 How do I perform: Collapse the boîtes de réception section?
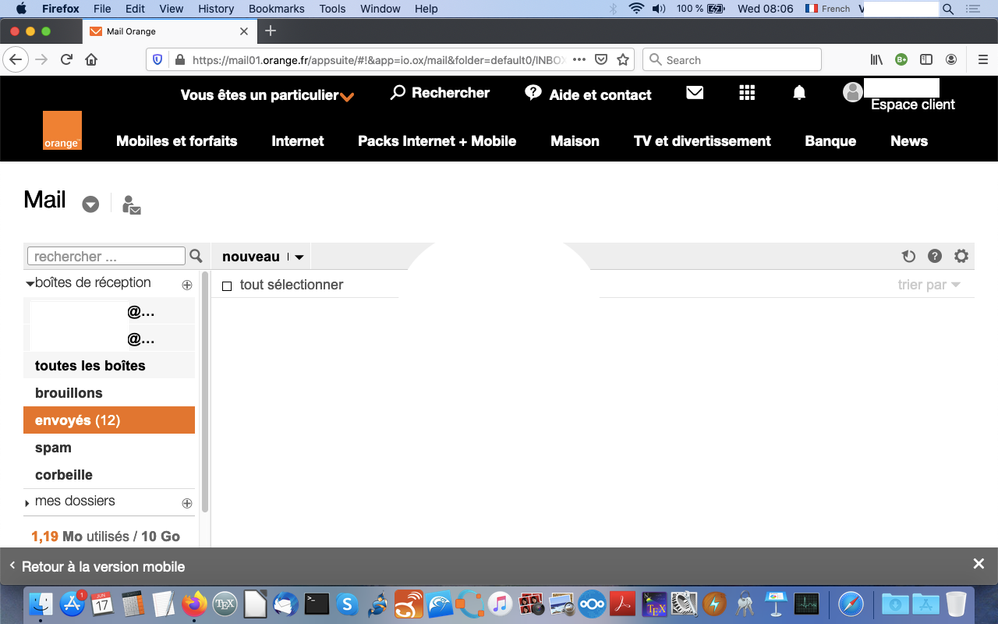point(29,283)
